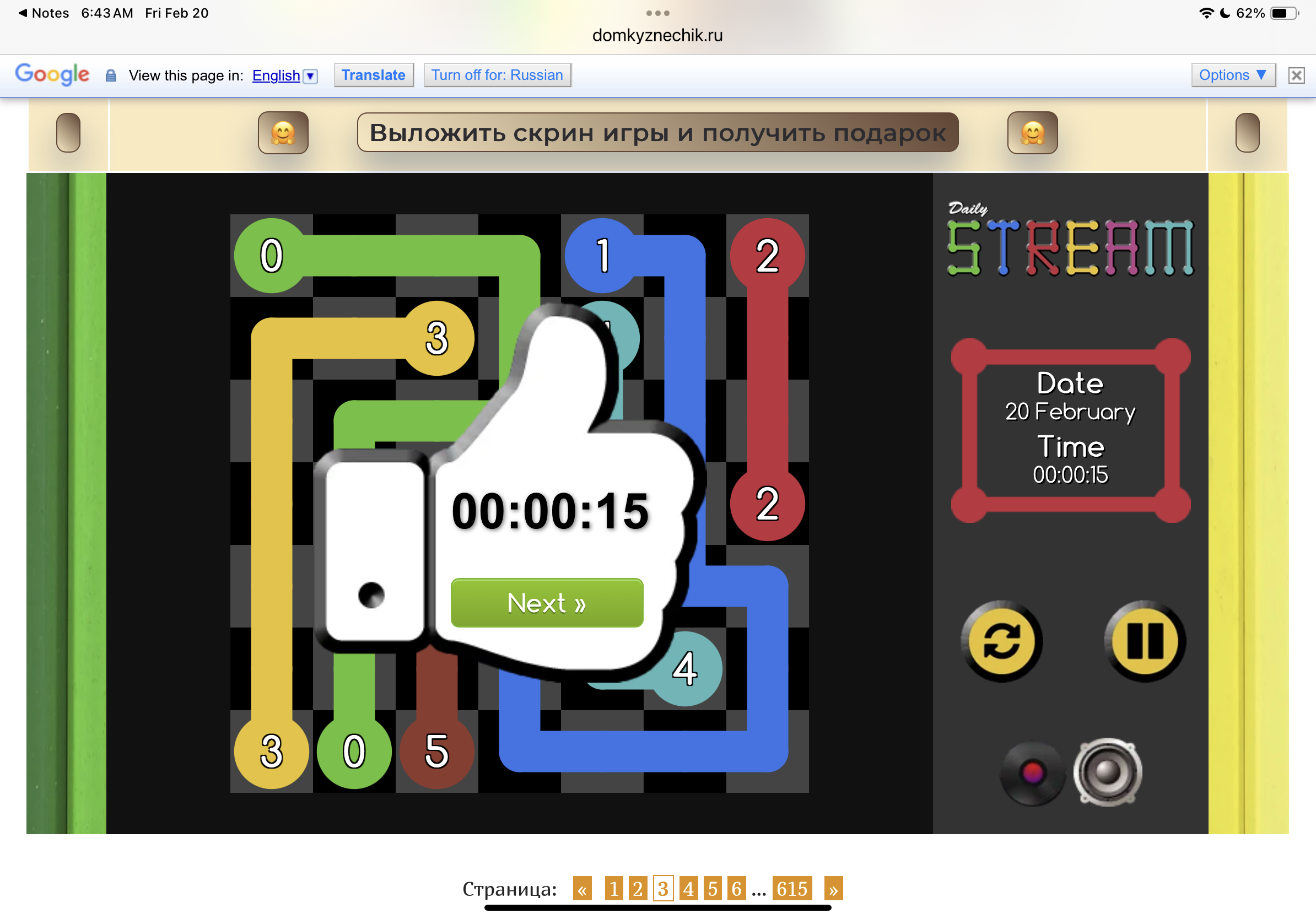Click the green circle 0 node at the top

[x=271, y=256]
